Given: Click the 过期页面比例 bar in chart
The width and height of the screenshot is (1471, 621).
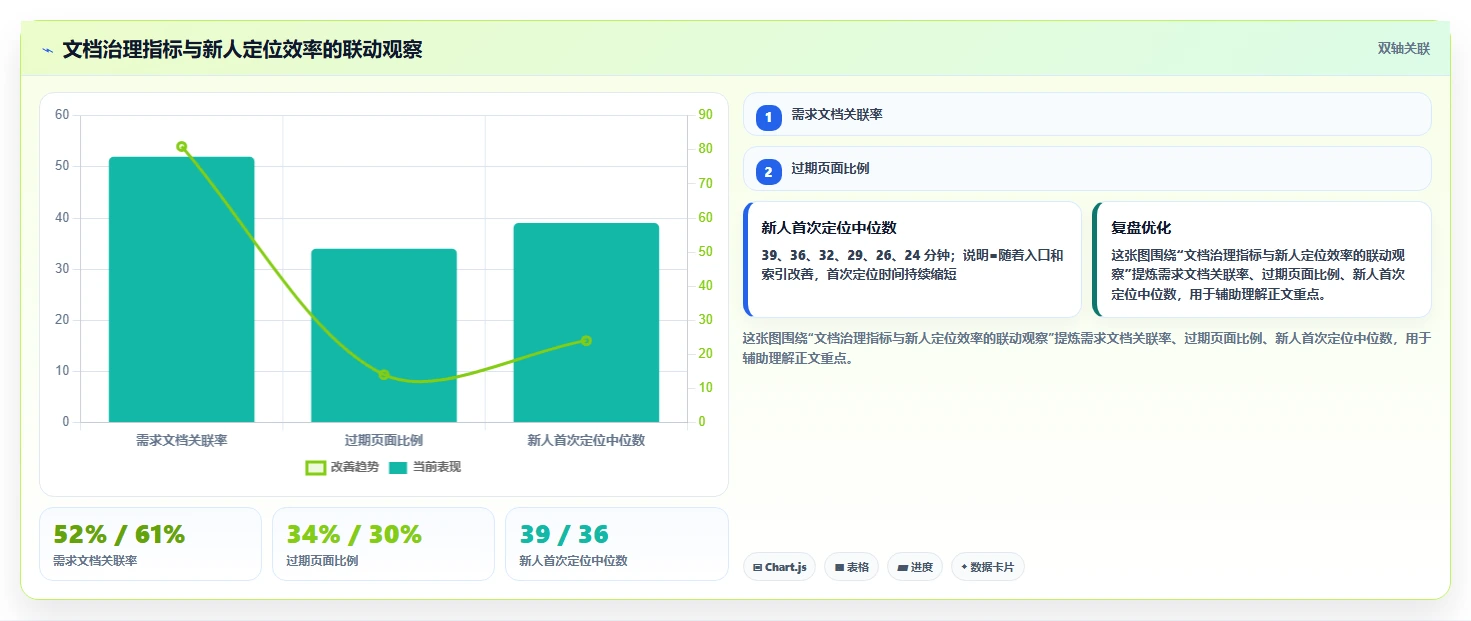Looking at the screenshot, I should pos(384,335).
